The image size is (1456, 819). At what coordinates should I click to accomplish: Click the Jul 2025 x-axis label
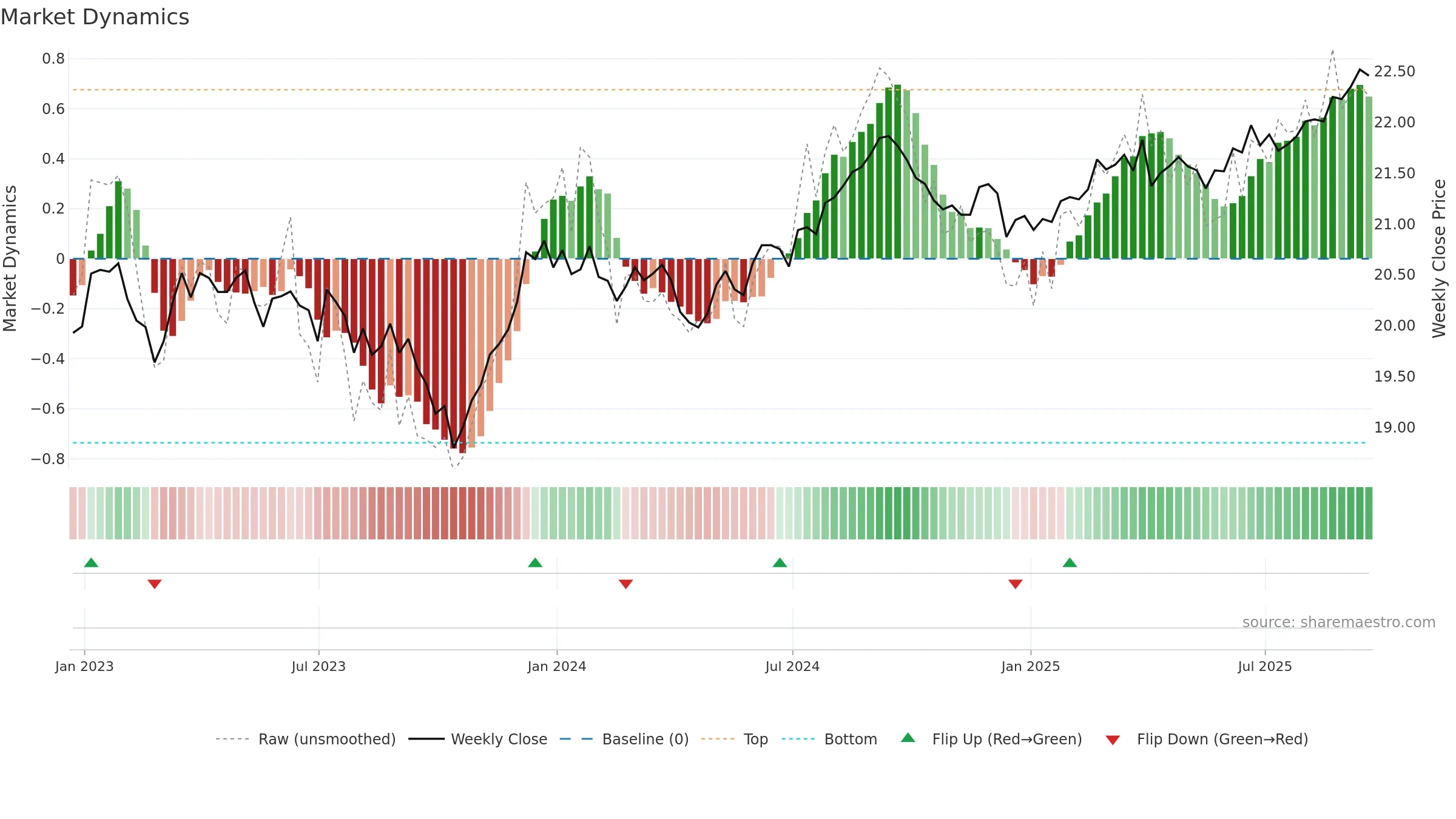[1265, 666]
